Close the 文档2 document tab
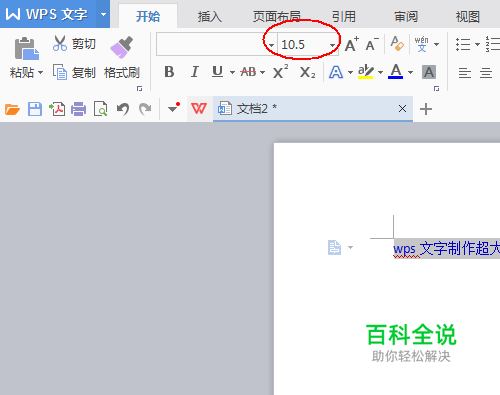 (x=402, y=108)
